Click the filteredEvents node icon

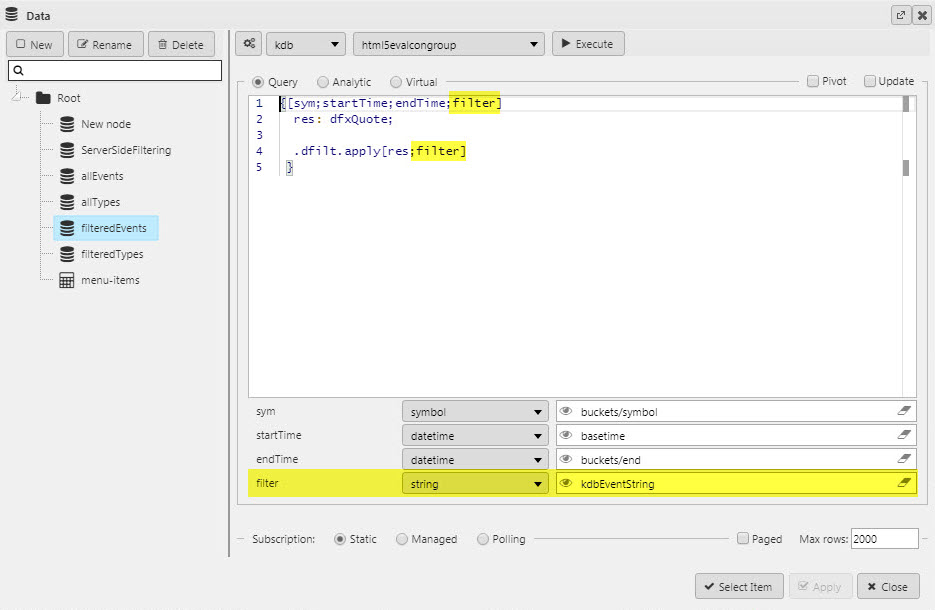68,227
